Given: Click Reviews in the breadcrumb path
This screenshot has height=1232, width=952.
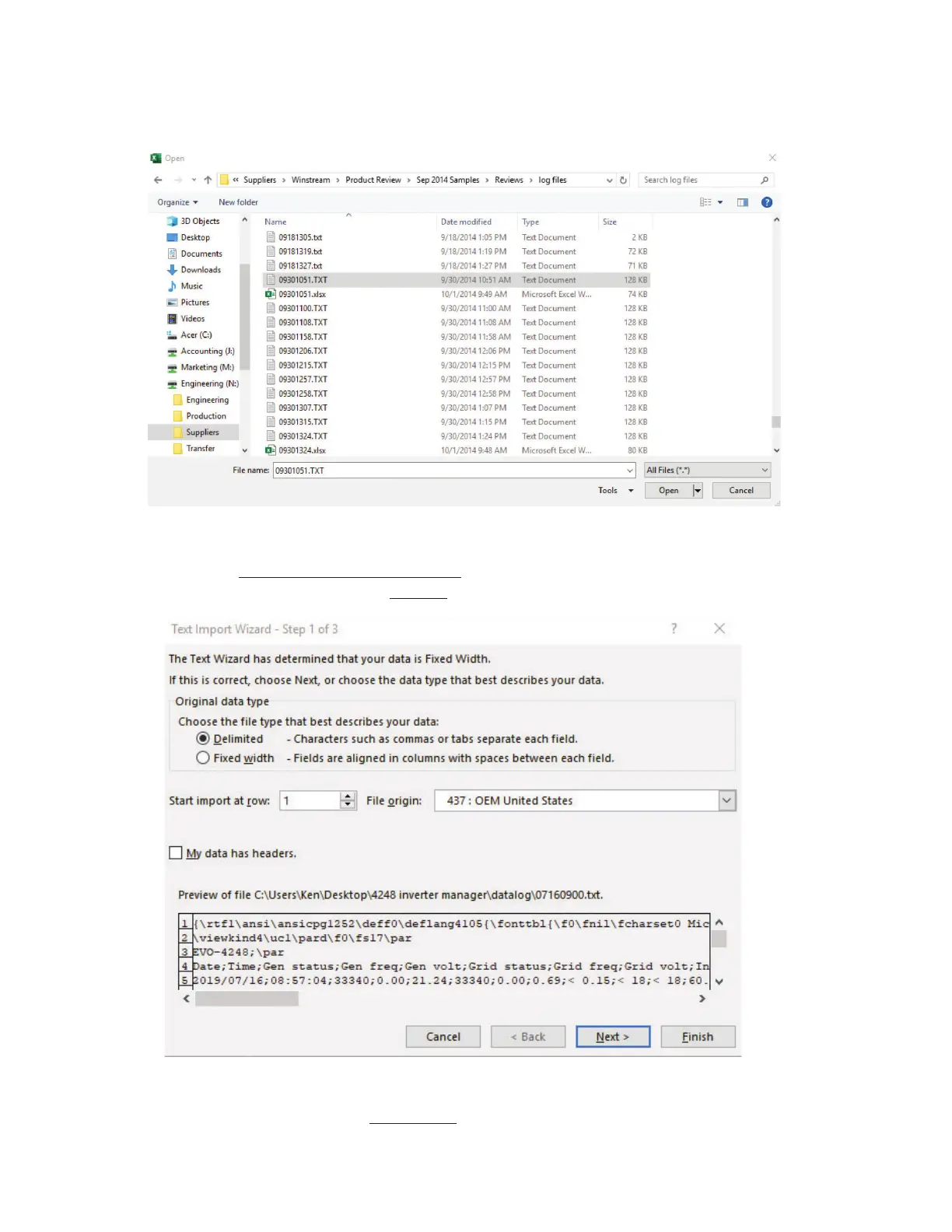Looking at the screenshot, I should 509,180.
